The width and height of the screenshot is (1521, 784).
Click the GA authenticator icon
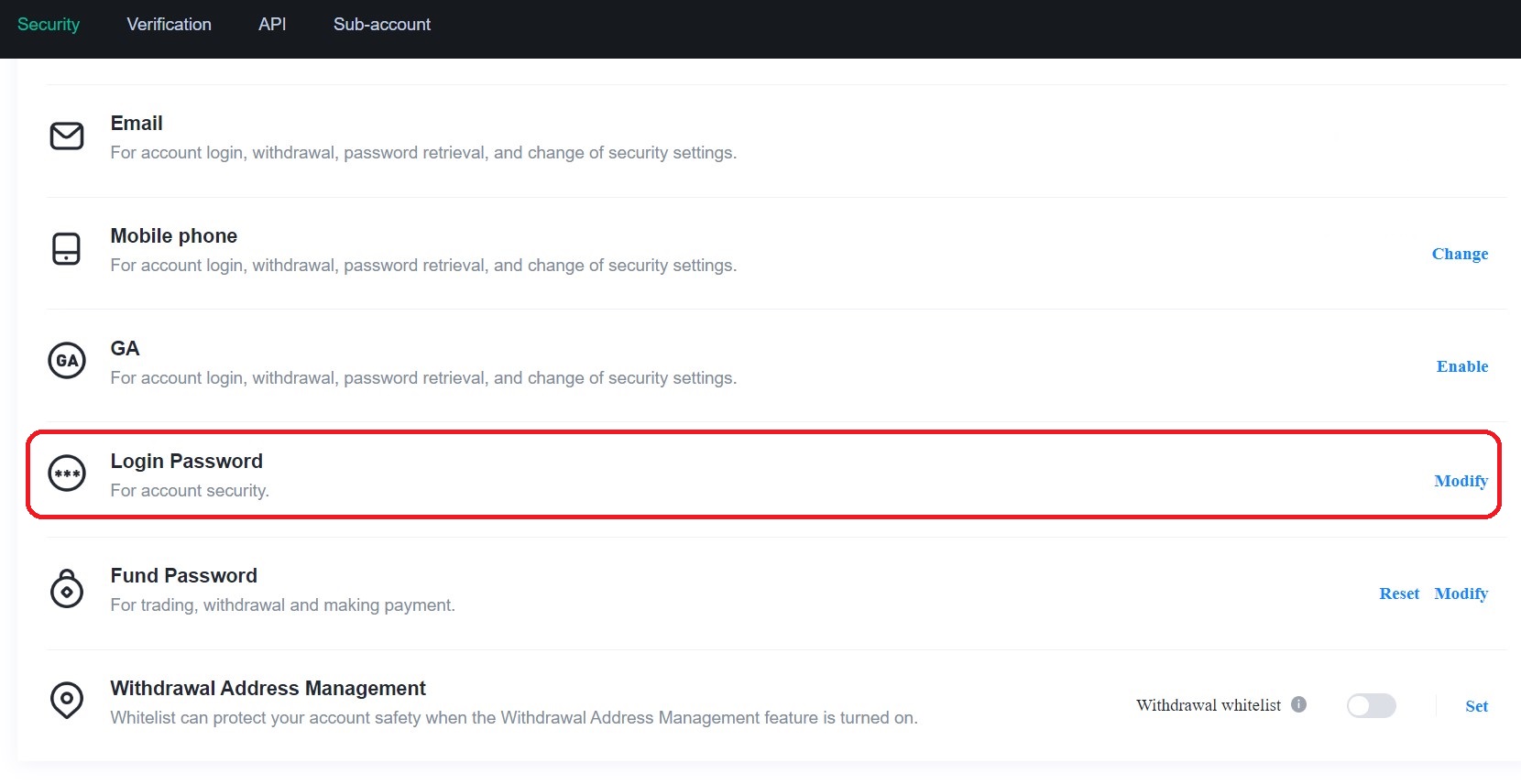67,361
